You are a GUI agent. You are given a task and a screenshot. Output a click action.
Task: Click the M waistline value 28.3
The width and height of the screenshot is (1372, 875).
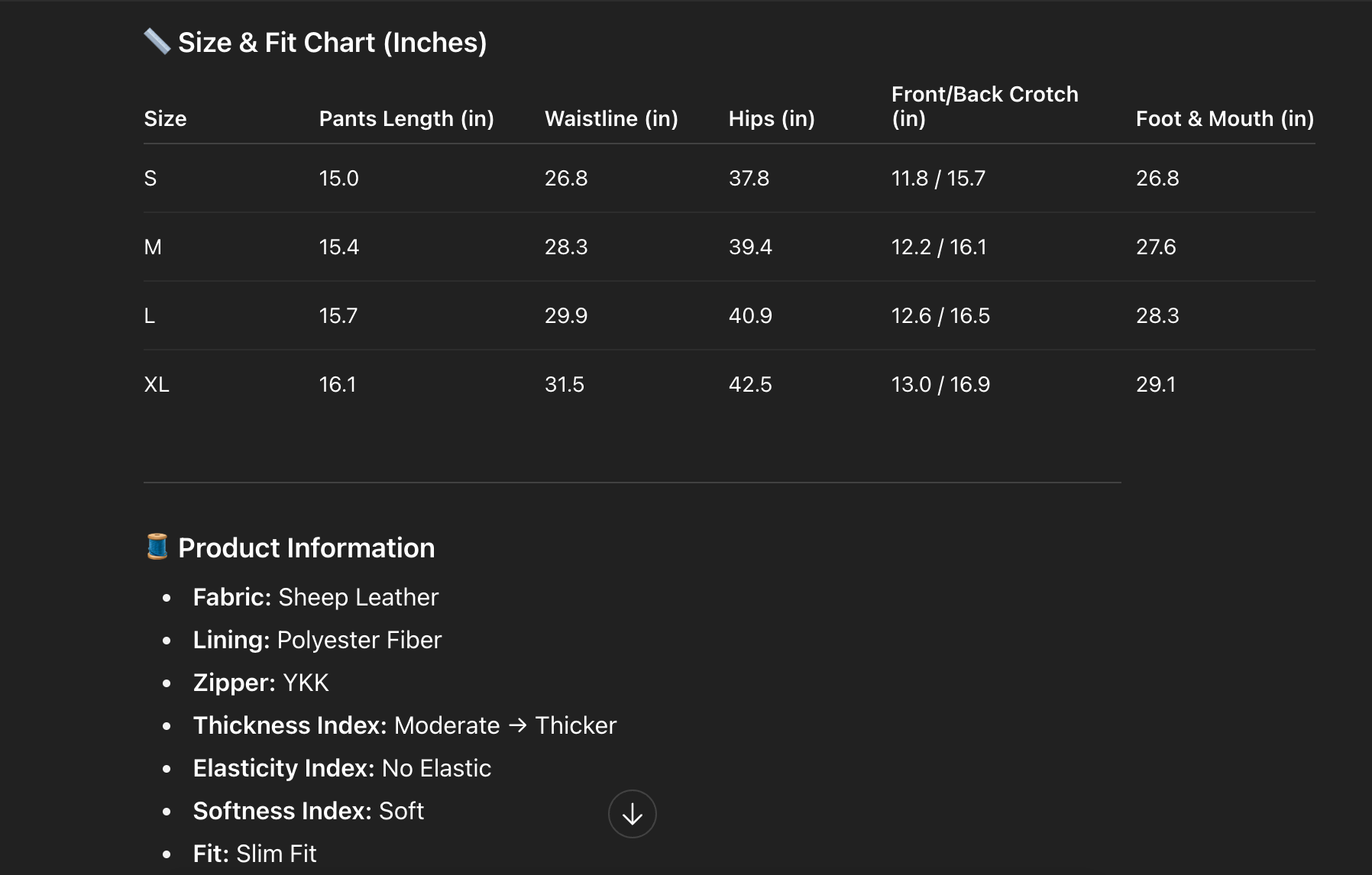(x=566, y=247)
